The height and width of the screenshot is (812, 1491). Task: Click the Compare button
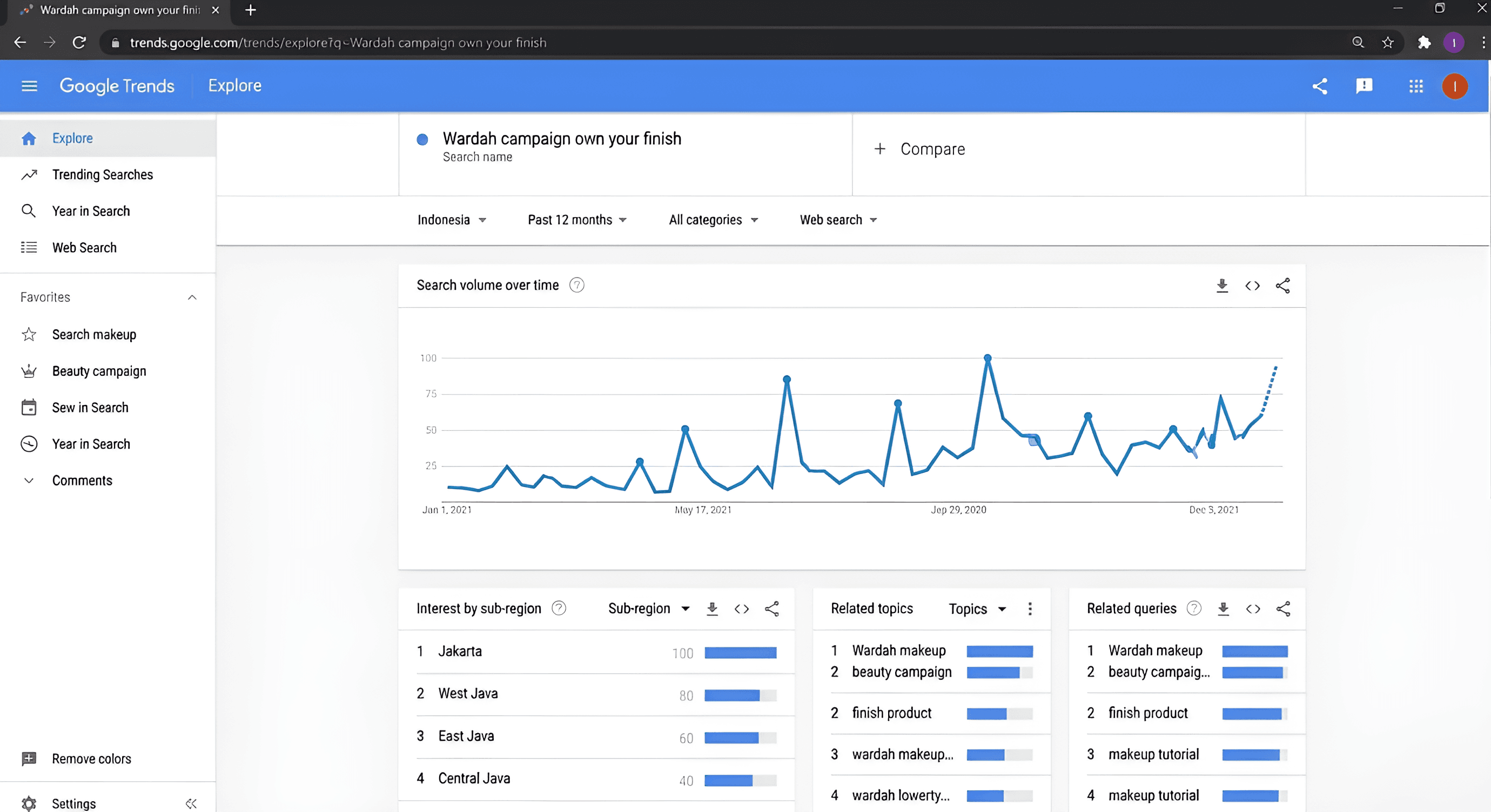click(x=919, y=148)
